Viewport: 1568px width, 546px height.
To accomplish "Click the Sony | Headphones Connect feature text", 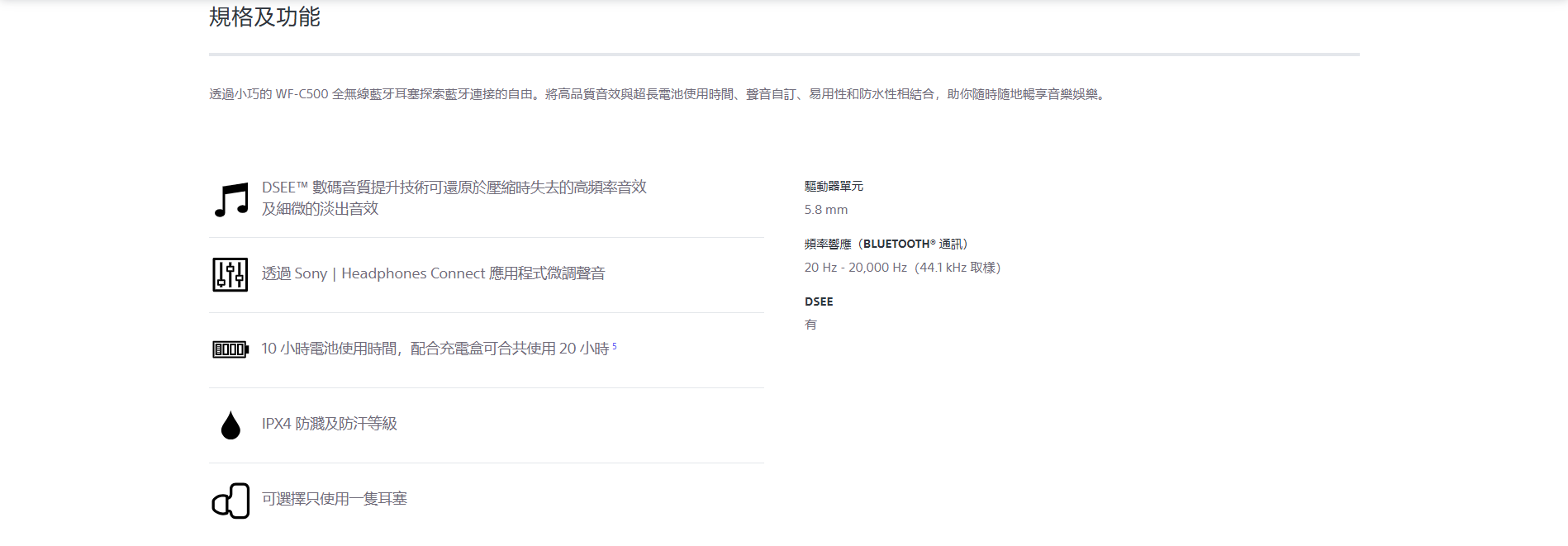I will [x=433, y=273].
